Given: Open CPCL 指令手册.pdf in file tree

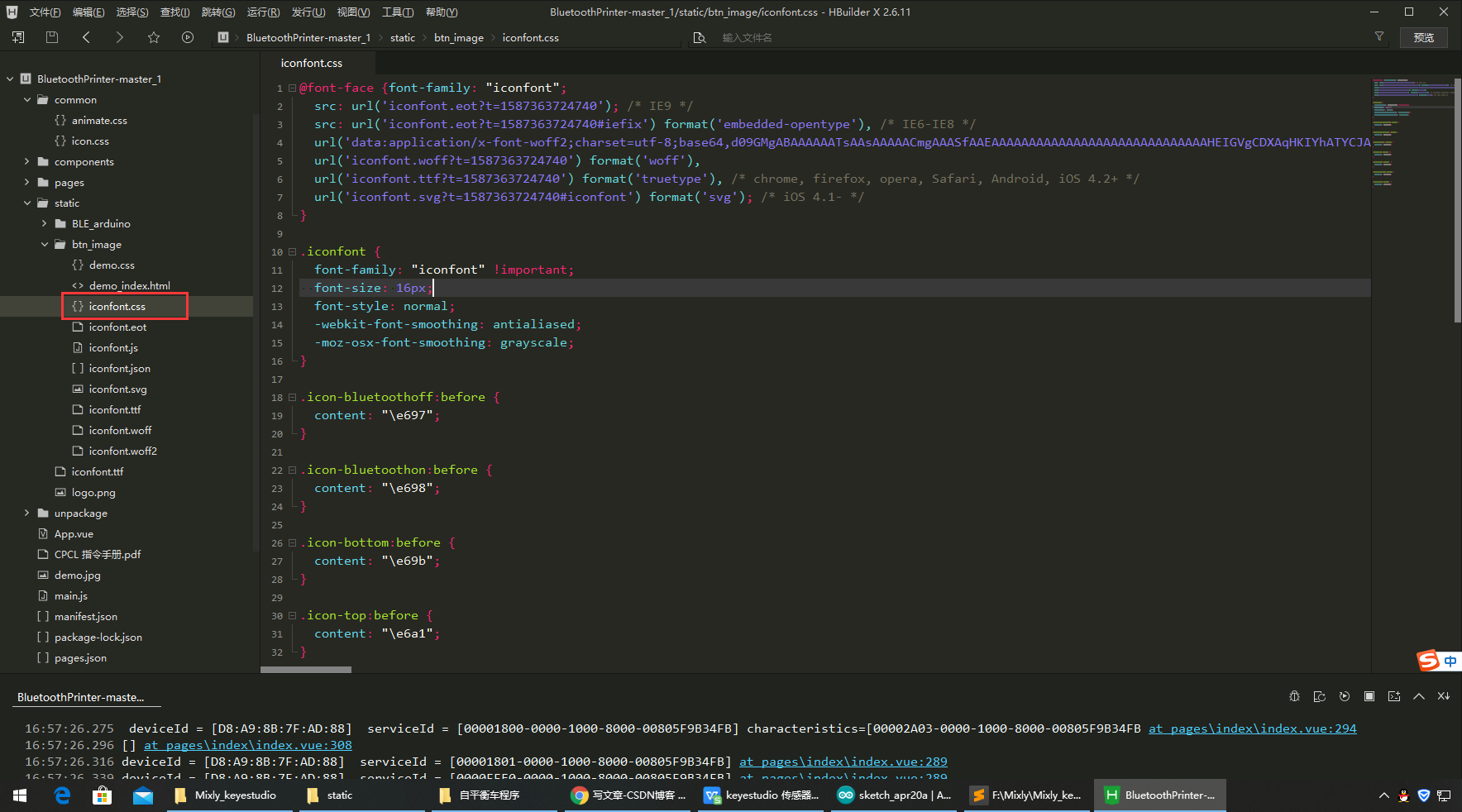Looking at the screenshot, I should (x=98, y=554).
